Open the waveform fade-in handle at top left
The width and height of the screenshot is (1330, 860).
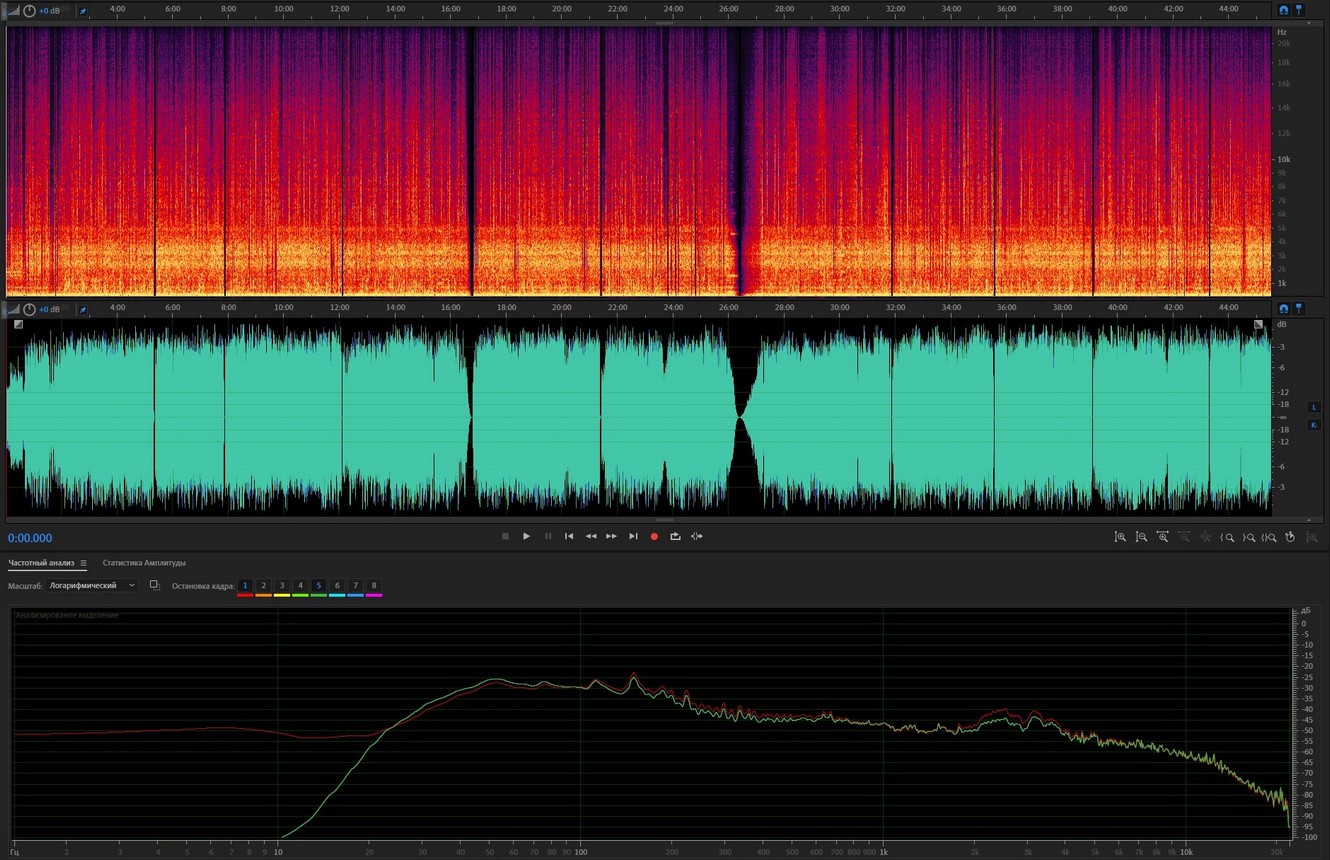click(x=18, y=324)
